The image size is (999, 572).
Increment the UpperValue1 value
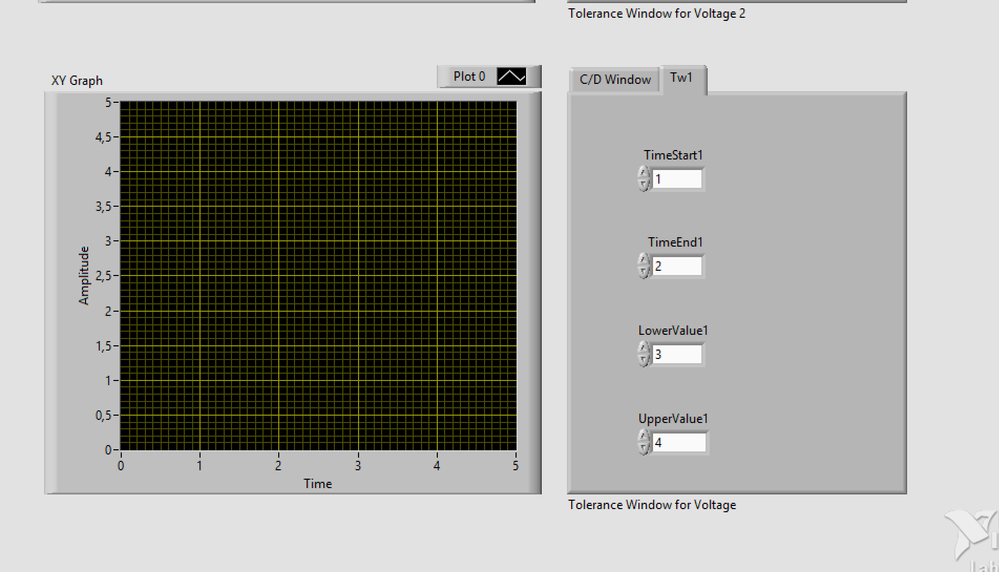644,436
